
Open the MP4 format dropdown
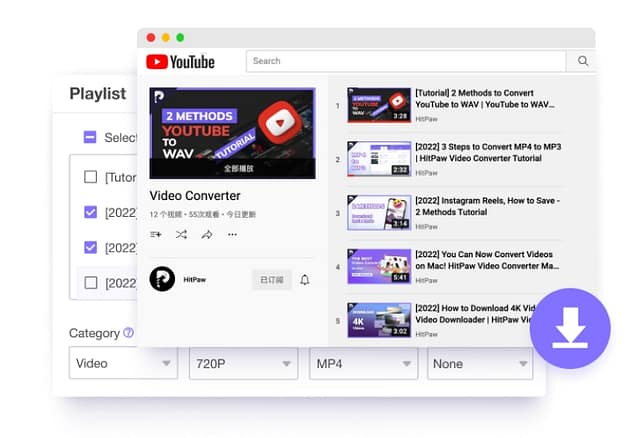click(x=363, y=363)
